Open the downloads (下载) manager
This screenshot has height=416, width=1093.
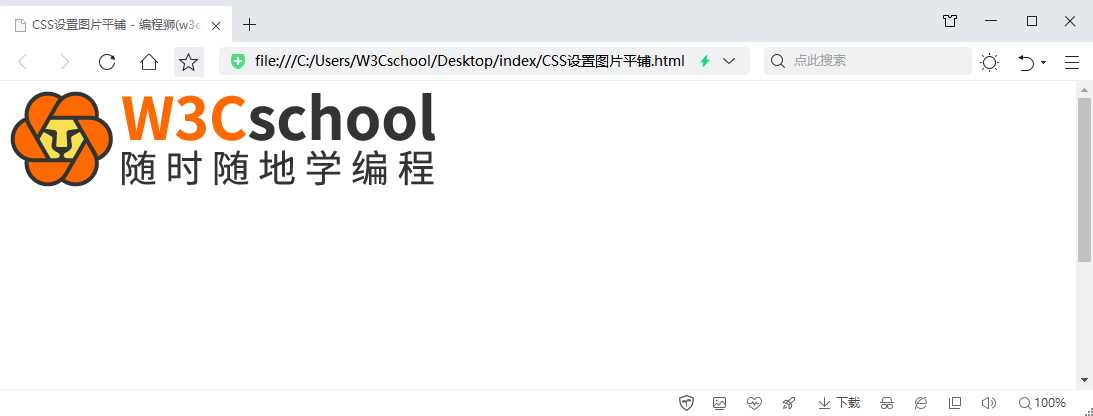839,403
